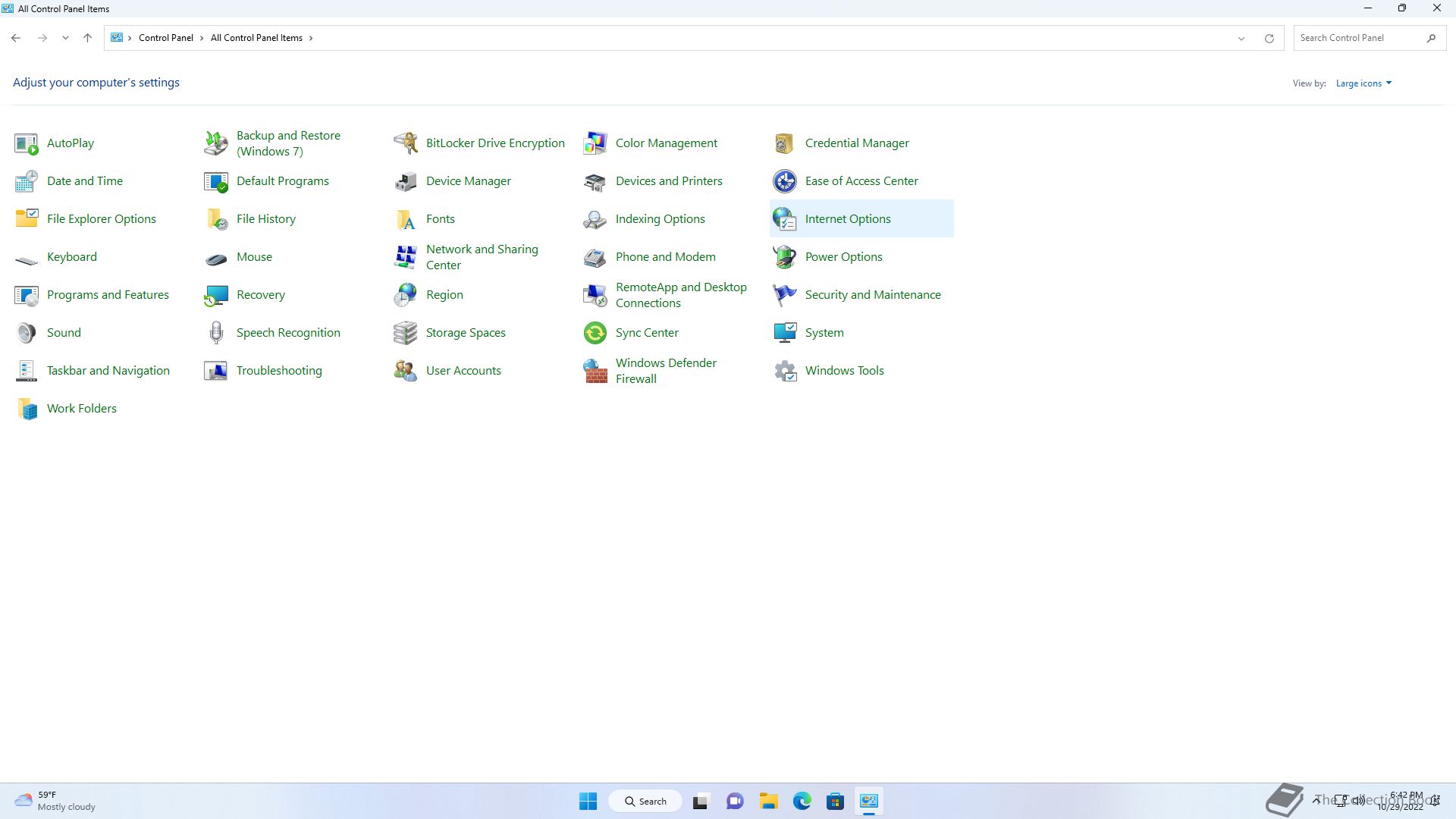Open the Power Options icon

click(x=785, y=257)
